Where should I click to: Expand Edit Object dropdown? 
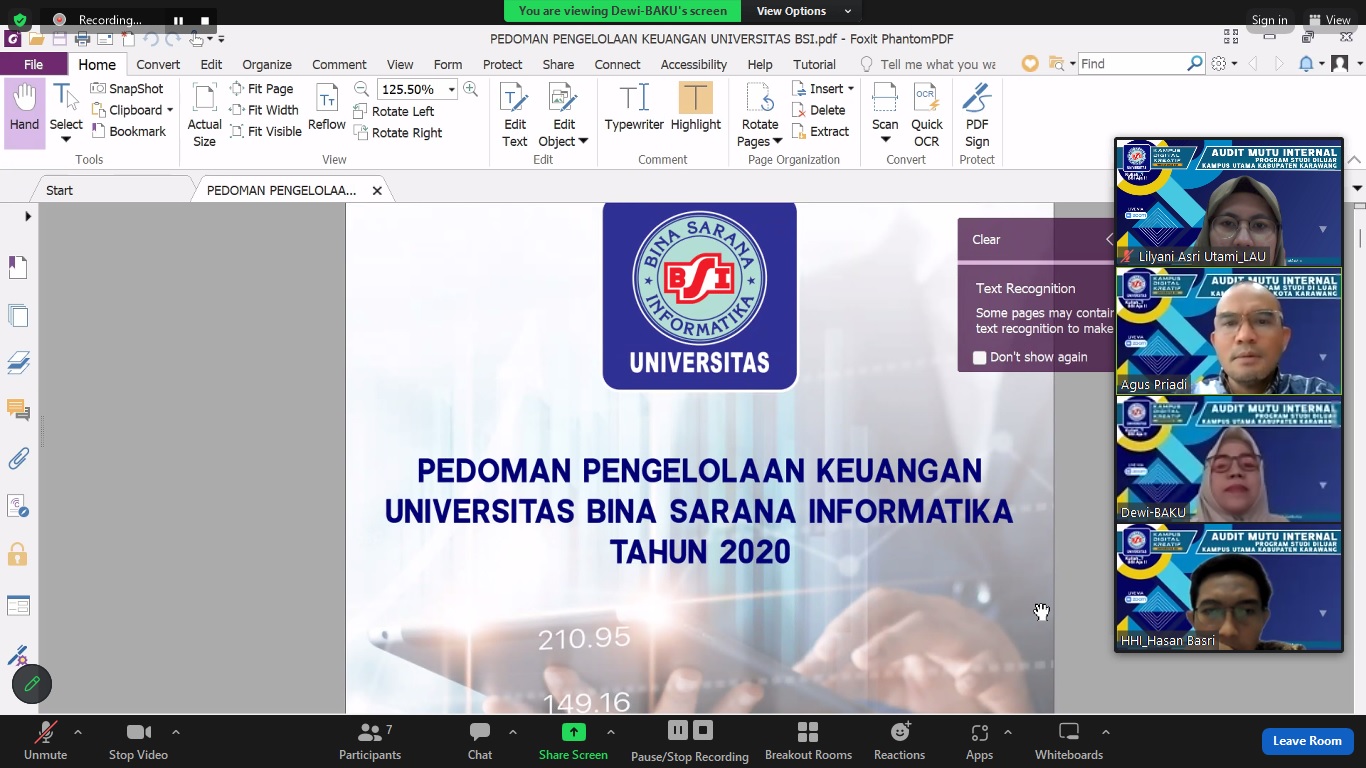(x=583, y=141)
